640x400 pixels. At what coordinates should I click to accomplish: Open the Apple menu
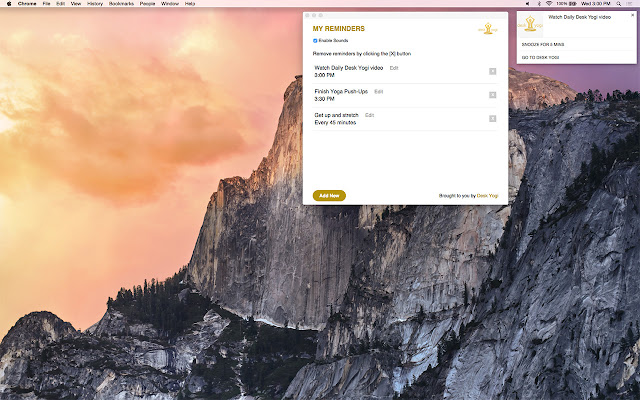tap(9, 4)
